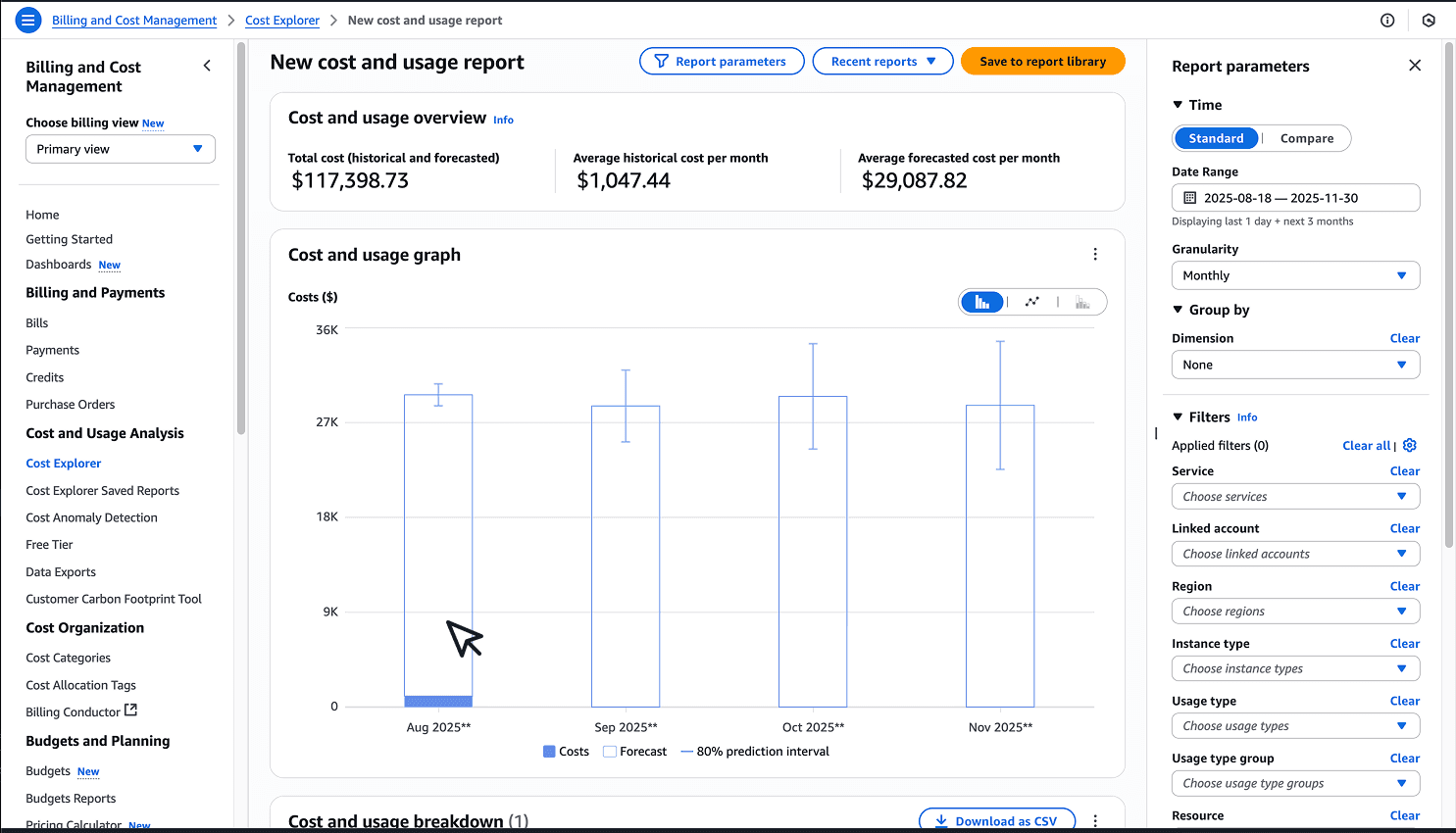
Task: Click the Aug 2025 forecast bar
Action: point(438,545)
